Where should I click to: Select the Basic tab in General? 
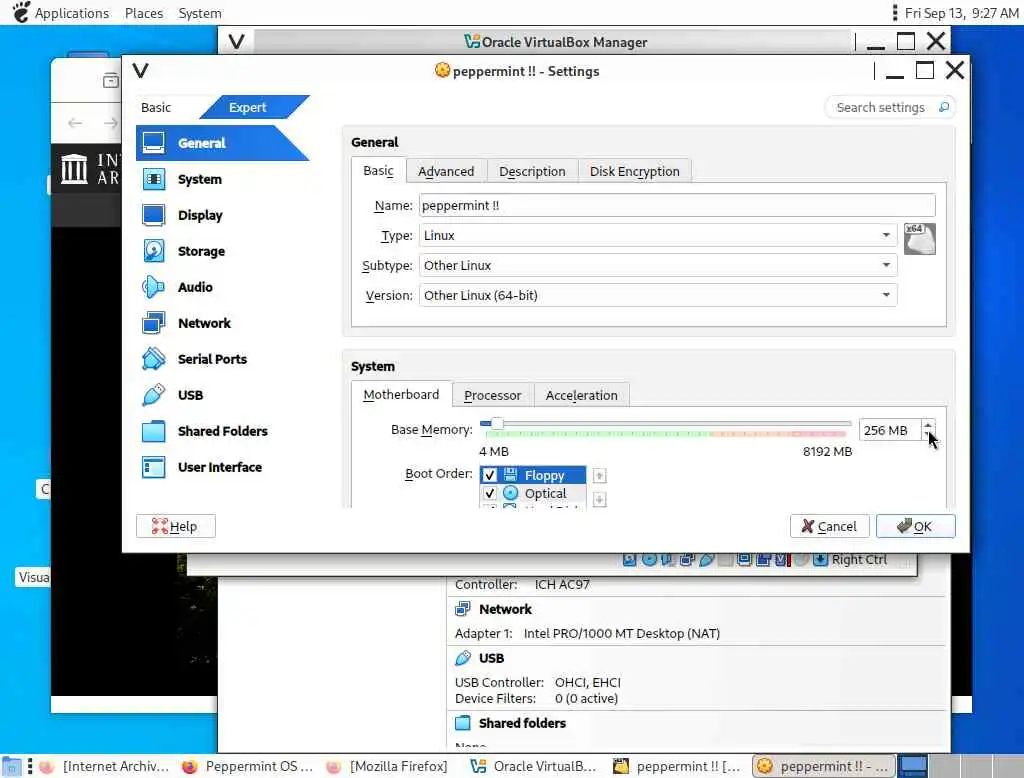(x=378, y=170)
